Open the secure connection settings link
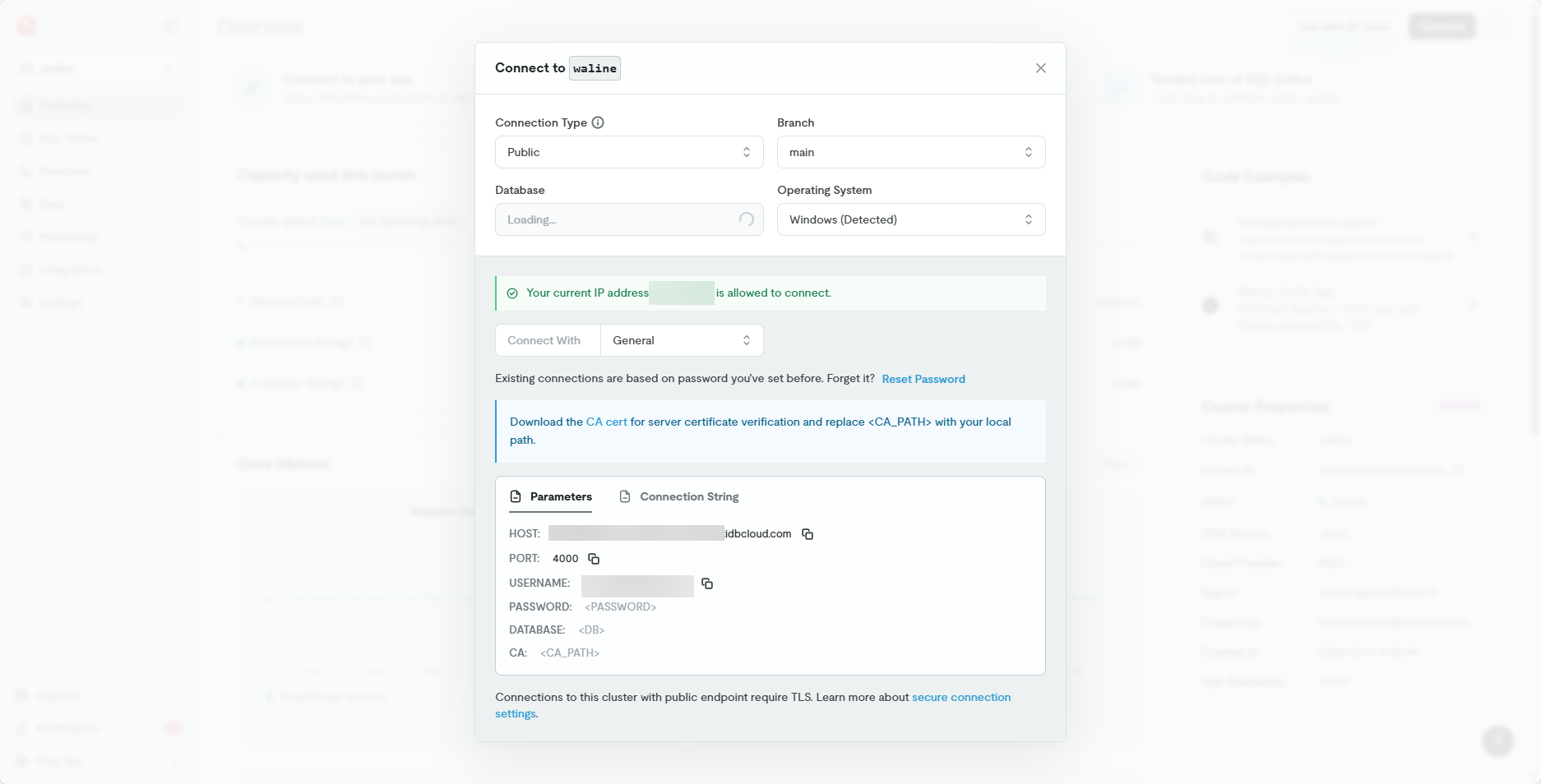 (x=960, y=697)
